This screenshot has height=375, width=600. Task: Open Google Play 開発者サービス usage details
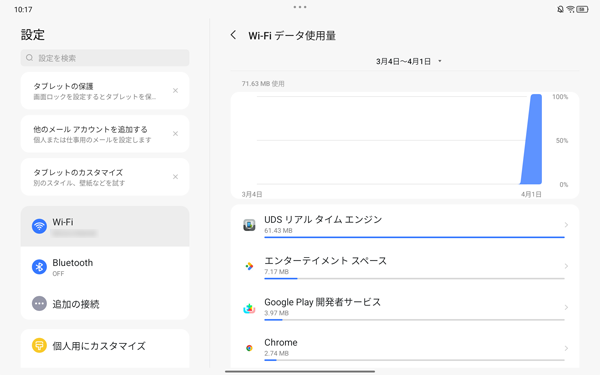pyautogui.click(x=405, y=307)
